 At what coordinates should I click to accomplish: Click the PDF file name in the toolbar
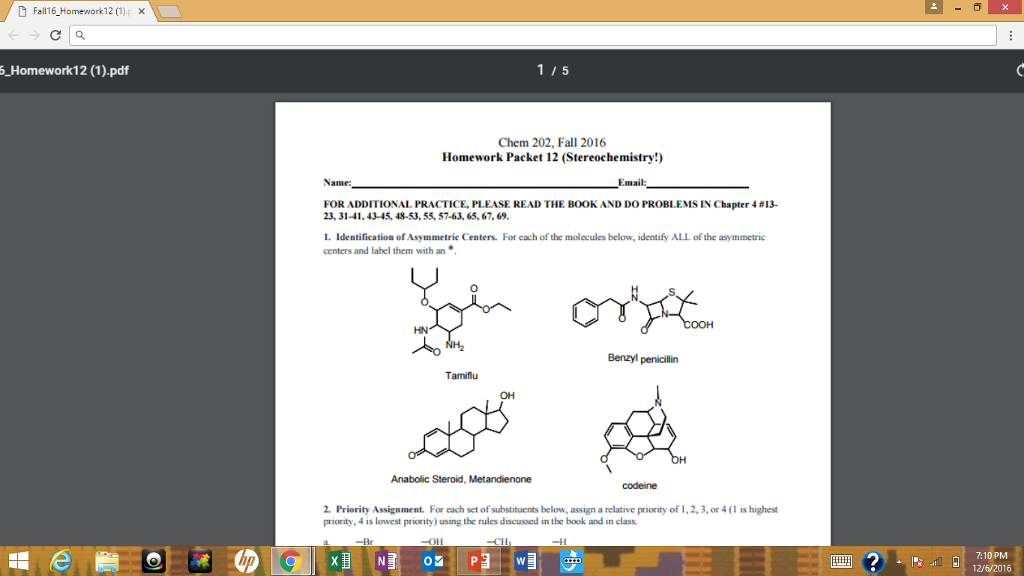(x=65, y=71)
